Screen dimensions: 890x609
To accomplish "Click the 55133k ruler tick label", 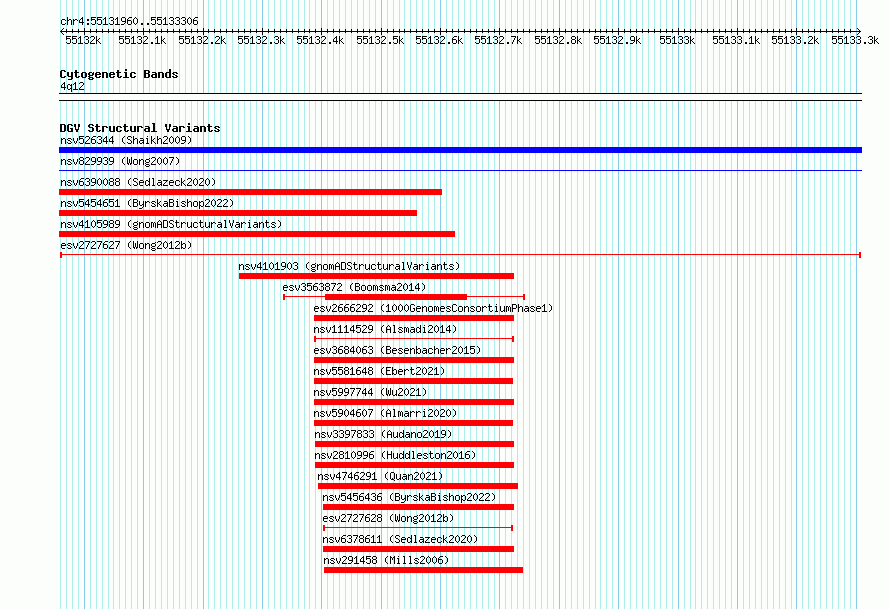I will pos(677,40).
